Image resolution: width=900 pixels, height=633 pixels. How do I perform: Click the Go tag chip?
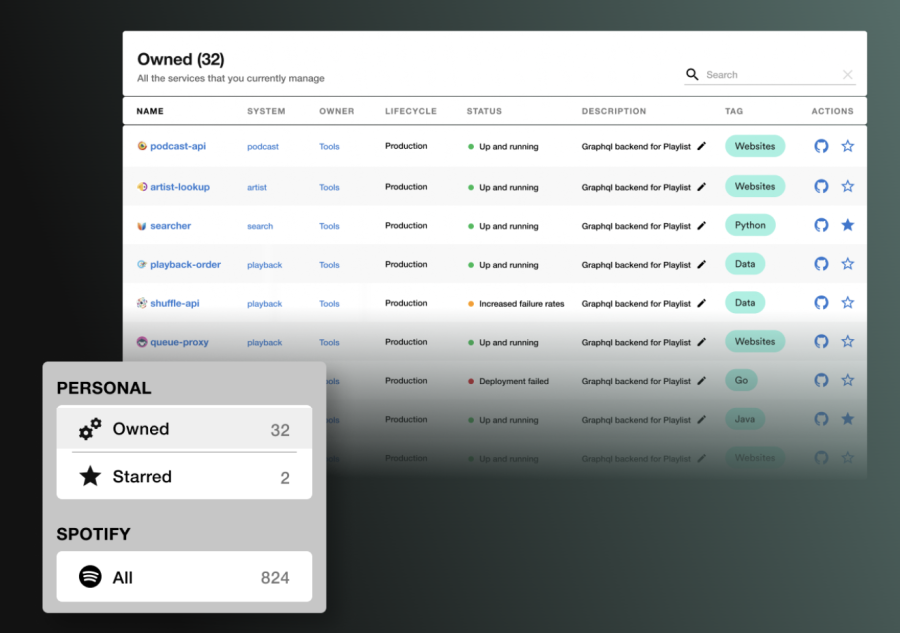click(x=741, y=380)
